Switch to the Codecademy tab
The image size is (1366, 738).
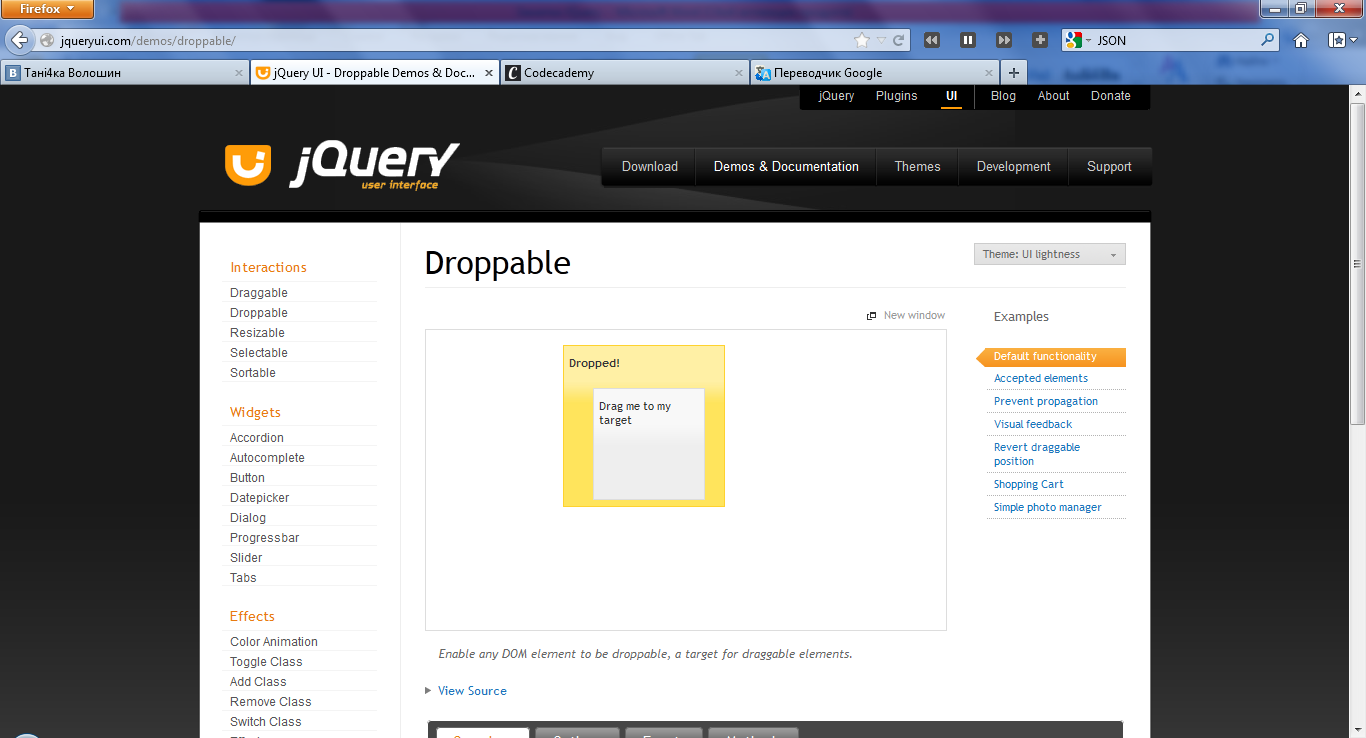pos(625,72)
